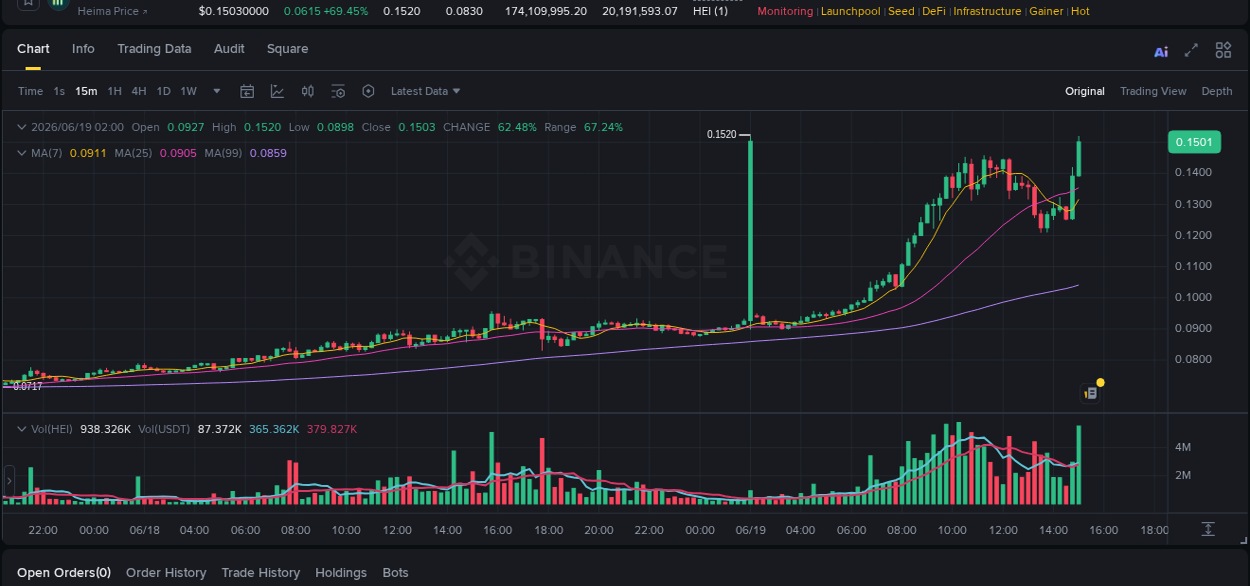Viewport: 1250px width, 586px height.
Task: Click the Vol(USDT) label
Action: [162, 429]
